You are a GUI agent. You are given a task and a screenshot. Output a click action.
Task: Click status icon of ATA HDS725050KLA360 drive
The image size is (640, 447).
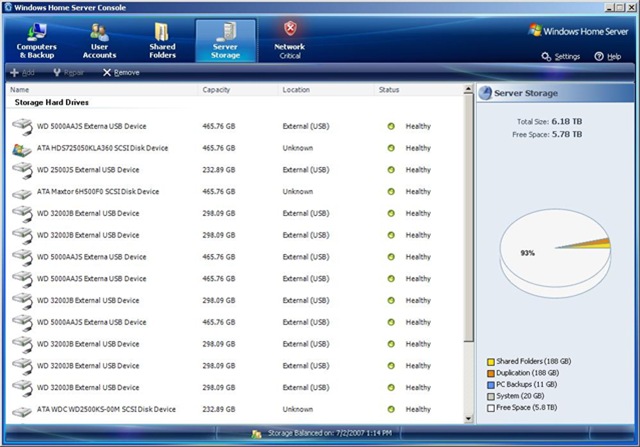391,148
